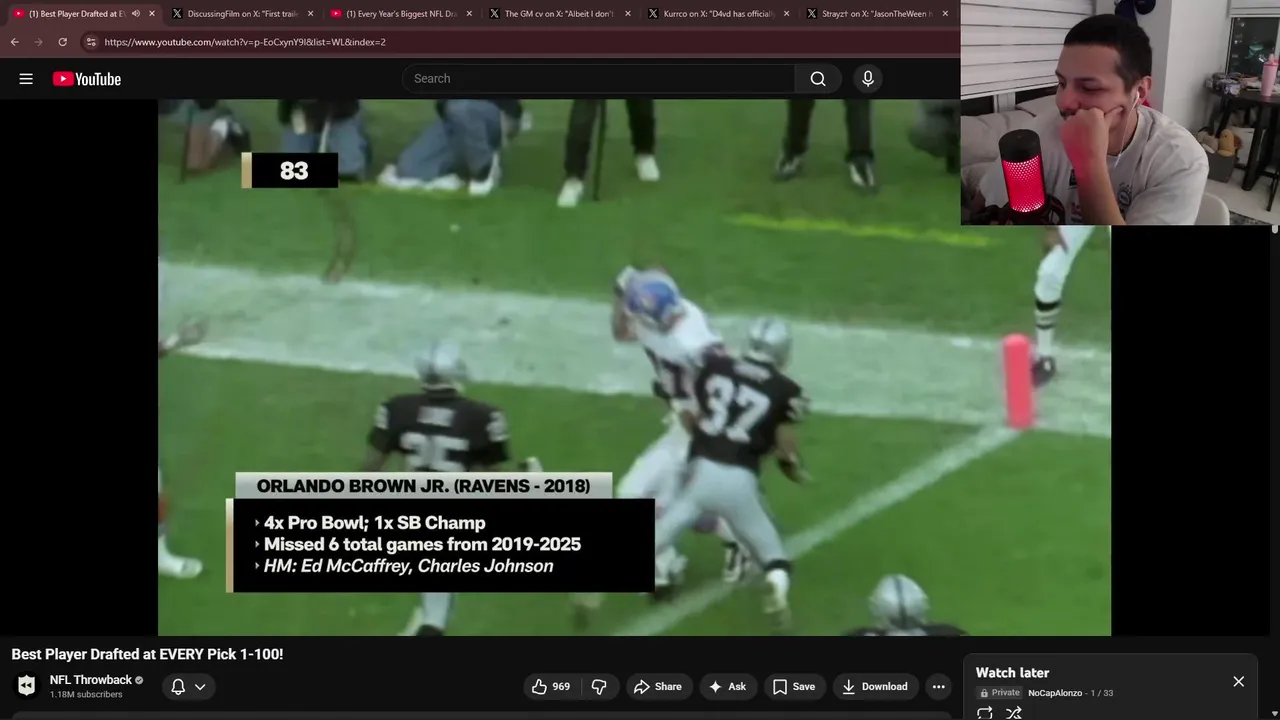This screenshot has width=1280, height=720.
Task: Expand the notification options chevron
Action: pos(200,686)
